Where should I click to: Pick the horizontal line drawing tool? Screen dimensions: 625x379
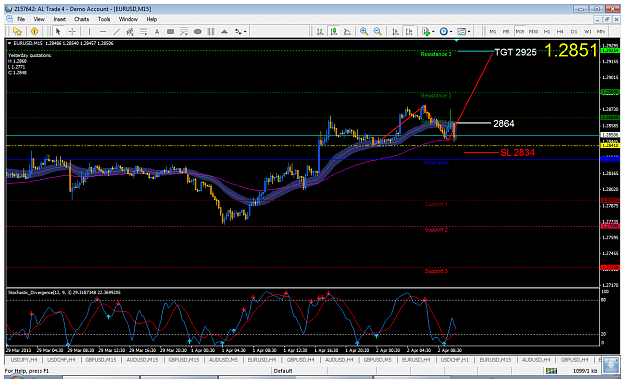tap(103, 31)
